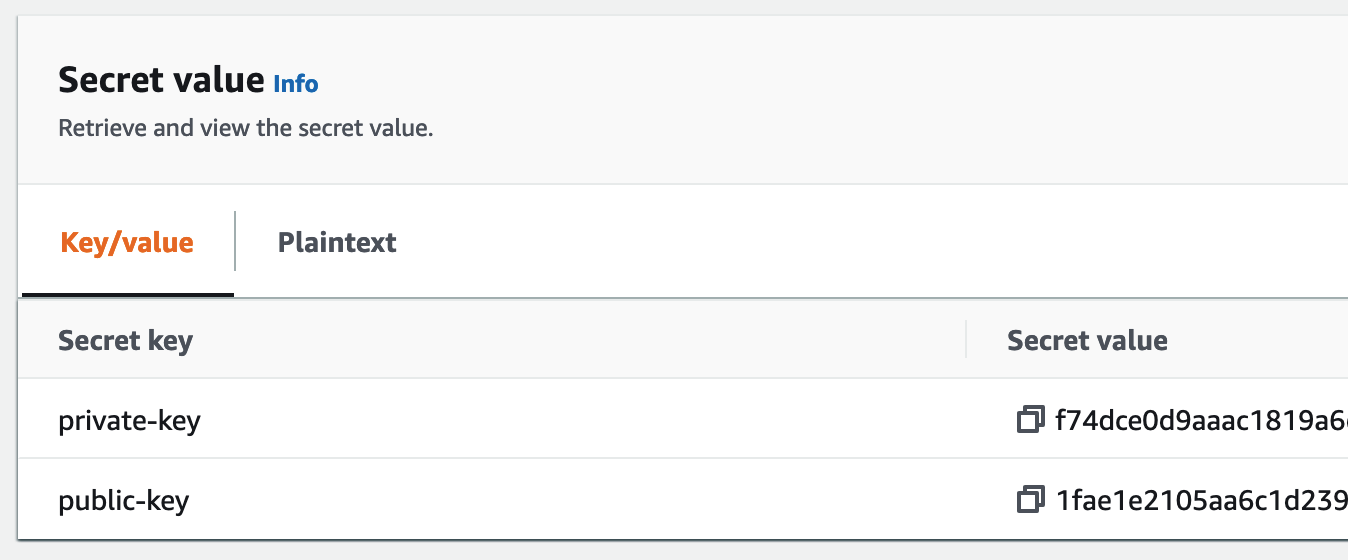Click the divider between the column headers

coord(966,339)
